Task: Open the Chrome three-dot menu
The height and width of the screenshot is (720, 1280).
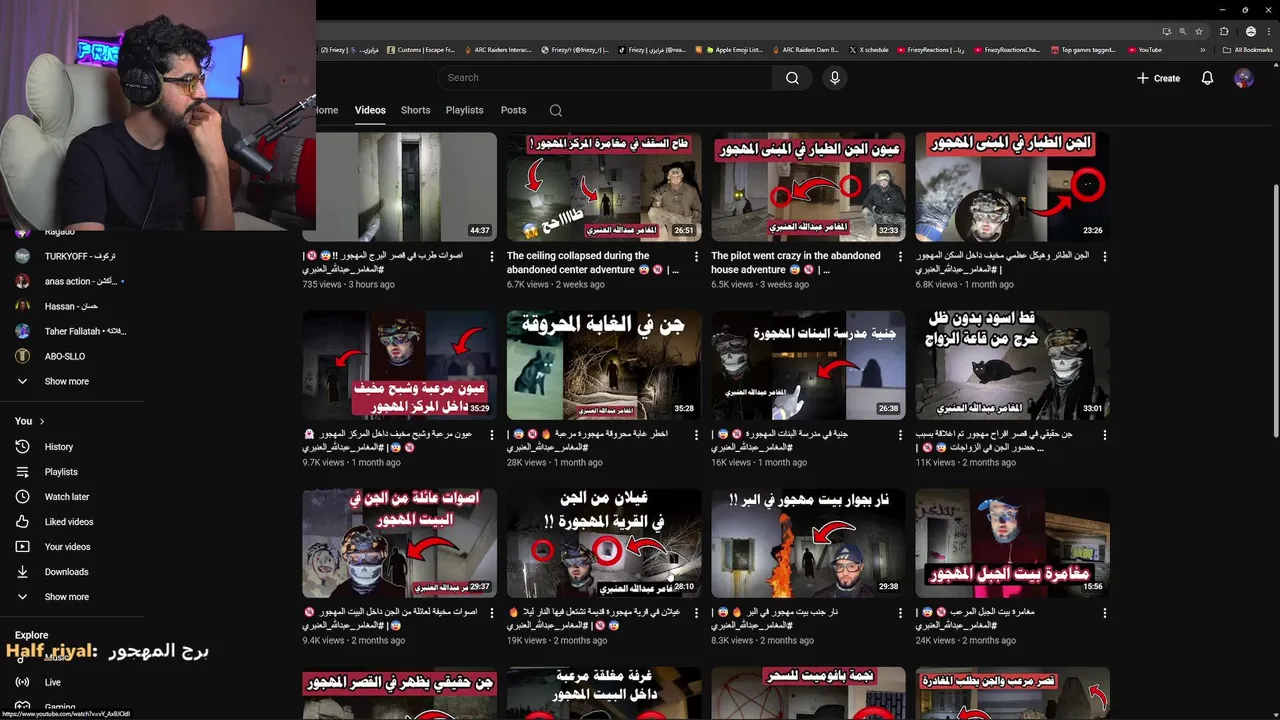Action: [x=1267, y=31]
